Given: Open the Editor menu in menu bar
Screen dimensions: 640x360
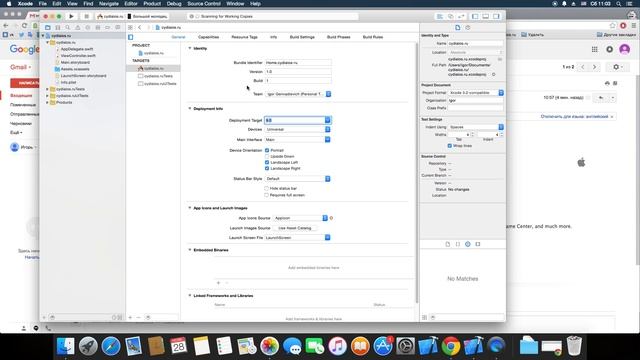Looking at the screenshot, I should [131, 4].
